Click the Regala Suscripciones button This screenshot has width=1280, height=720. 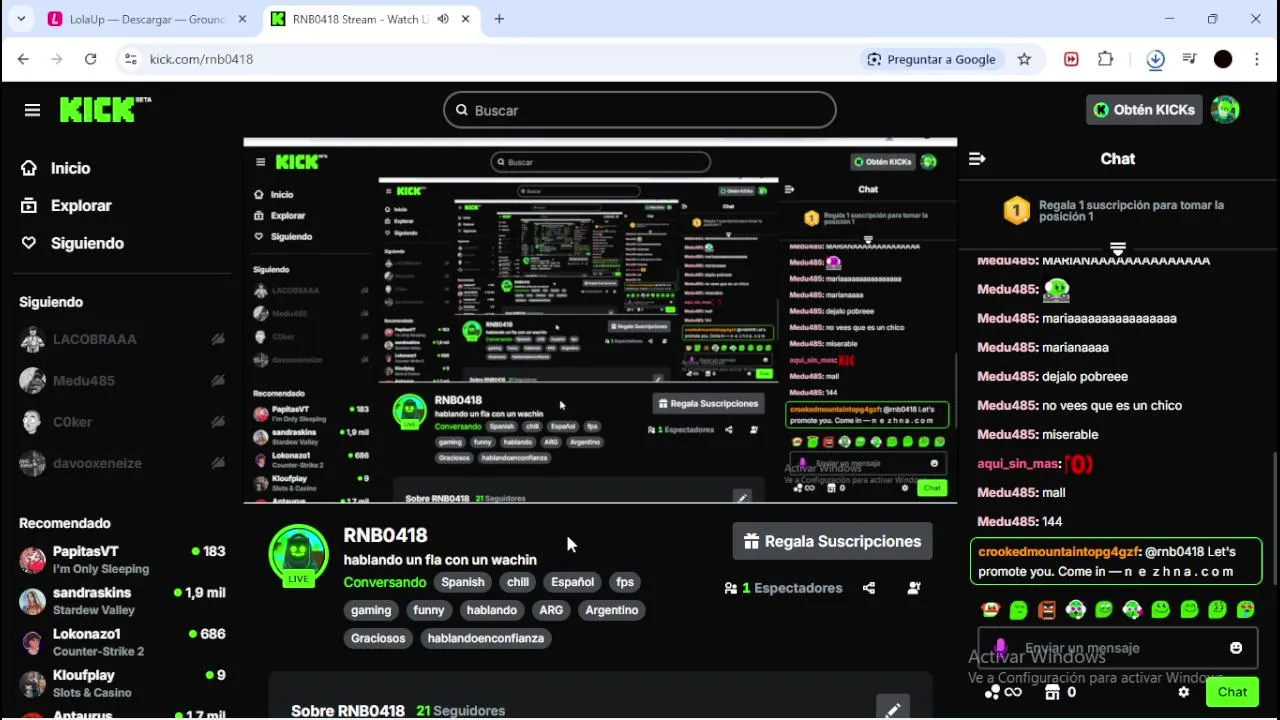pos(832,541)
